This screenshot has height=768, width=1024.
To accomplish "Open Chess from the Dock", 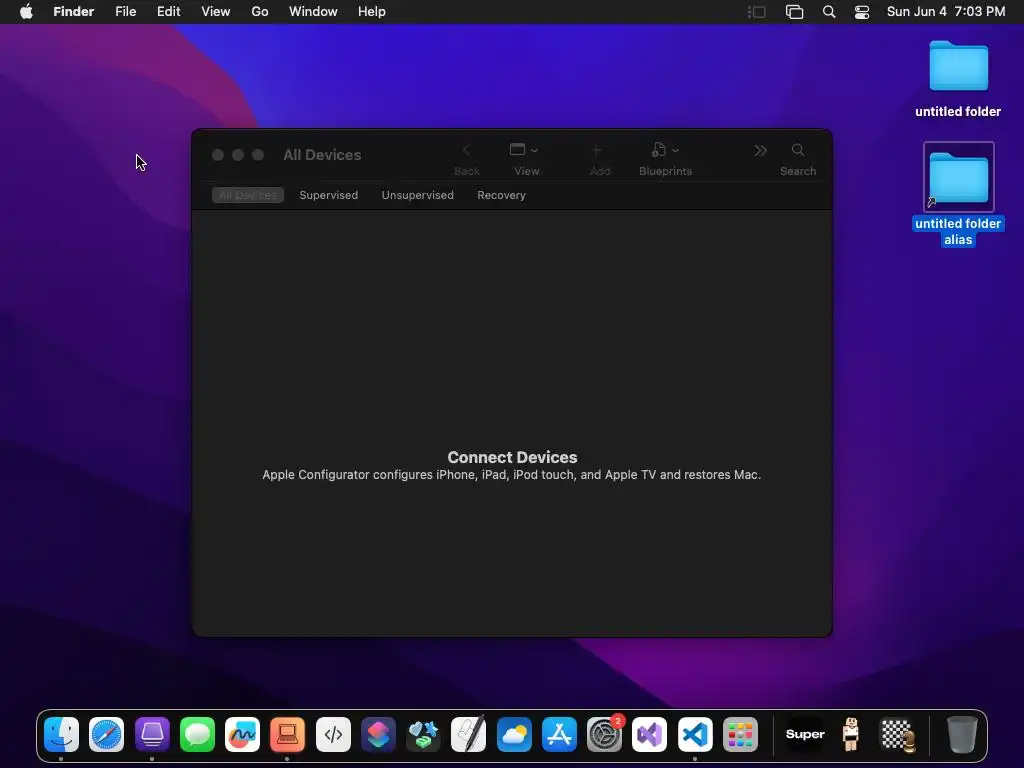I will [x=898, y=735].
